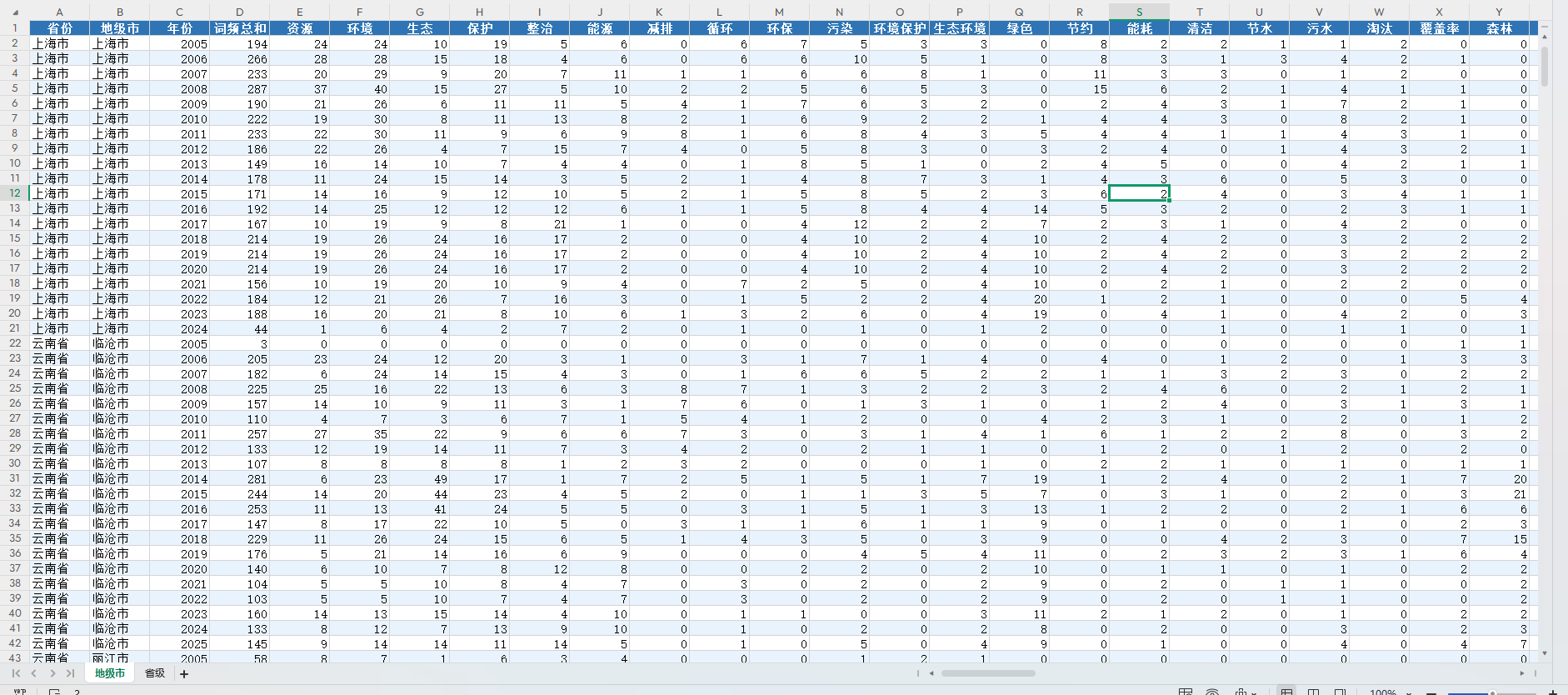Jump to the first sheet tab arrow
This screenshot has width=1568, height=695.
16,673
